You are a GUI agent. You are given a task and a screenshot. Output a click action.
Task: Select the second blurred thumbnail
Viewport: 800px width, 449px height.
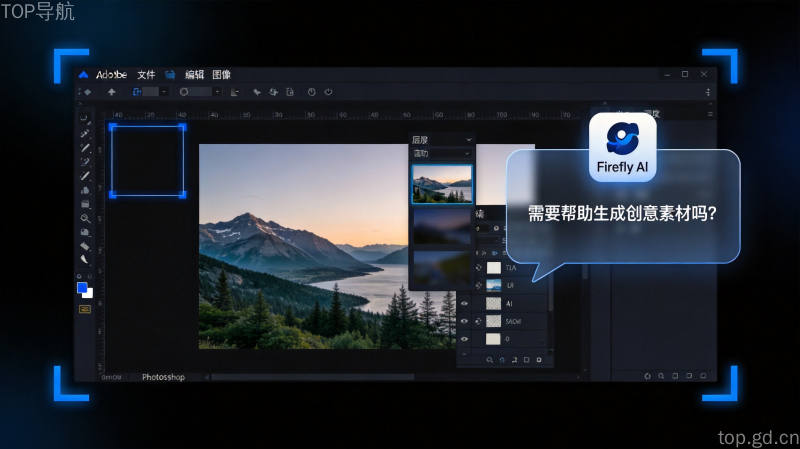point(442,227)
